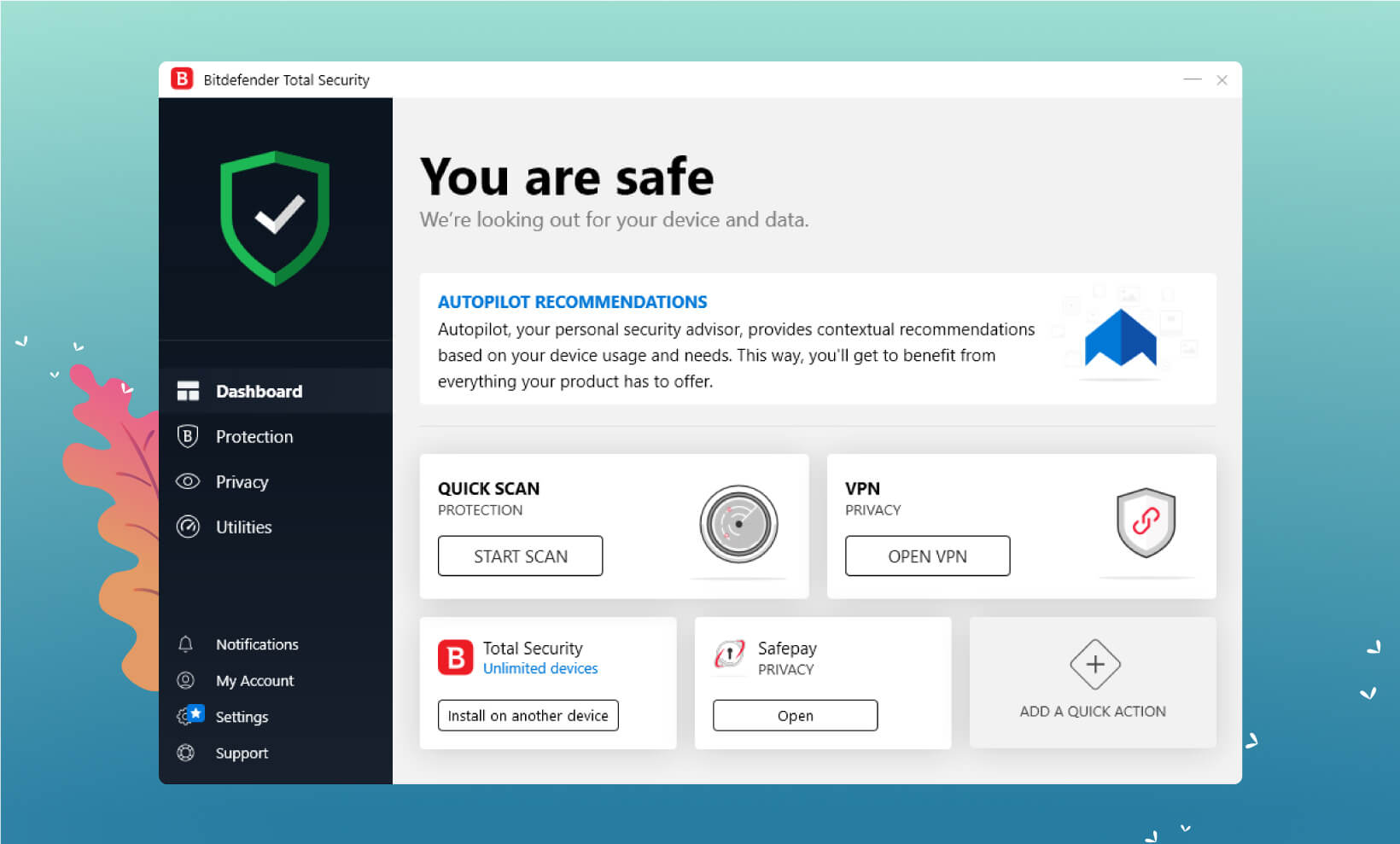Click the Safepay icon

pos(730,655)
